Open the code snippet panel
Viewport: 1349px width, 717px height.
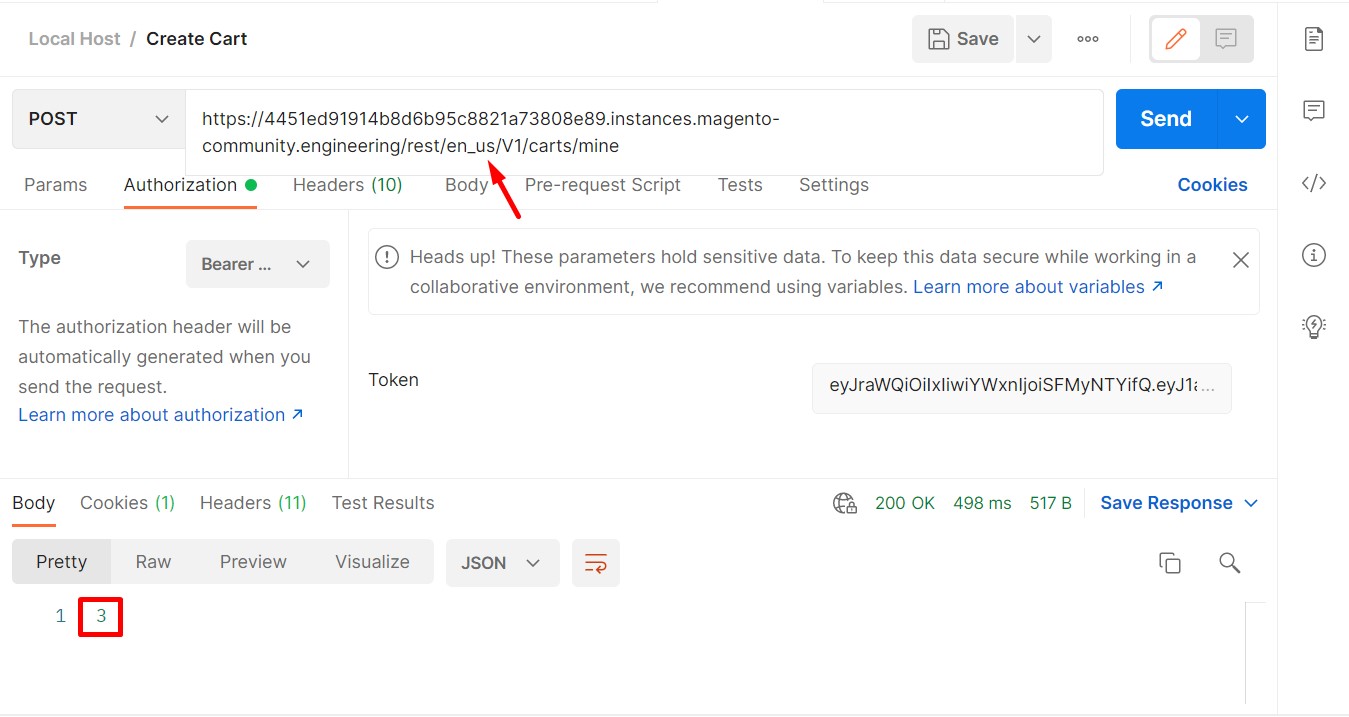tap(1312, 182)
